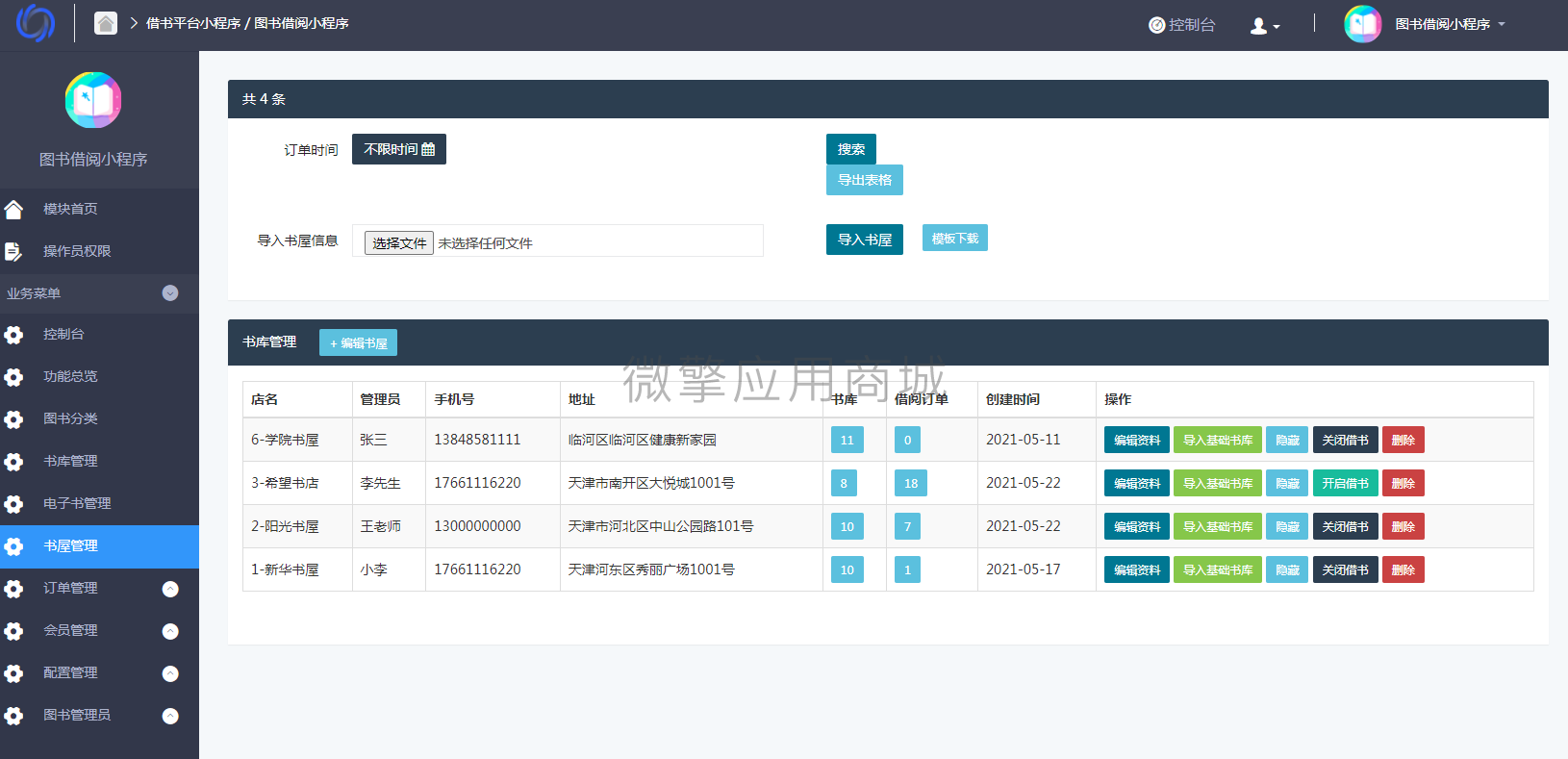The width and height of the screenshot is (1568, 759).
Task: Click 选择文件 to choose a file
Action: [x=399, y=243]
